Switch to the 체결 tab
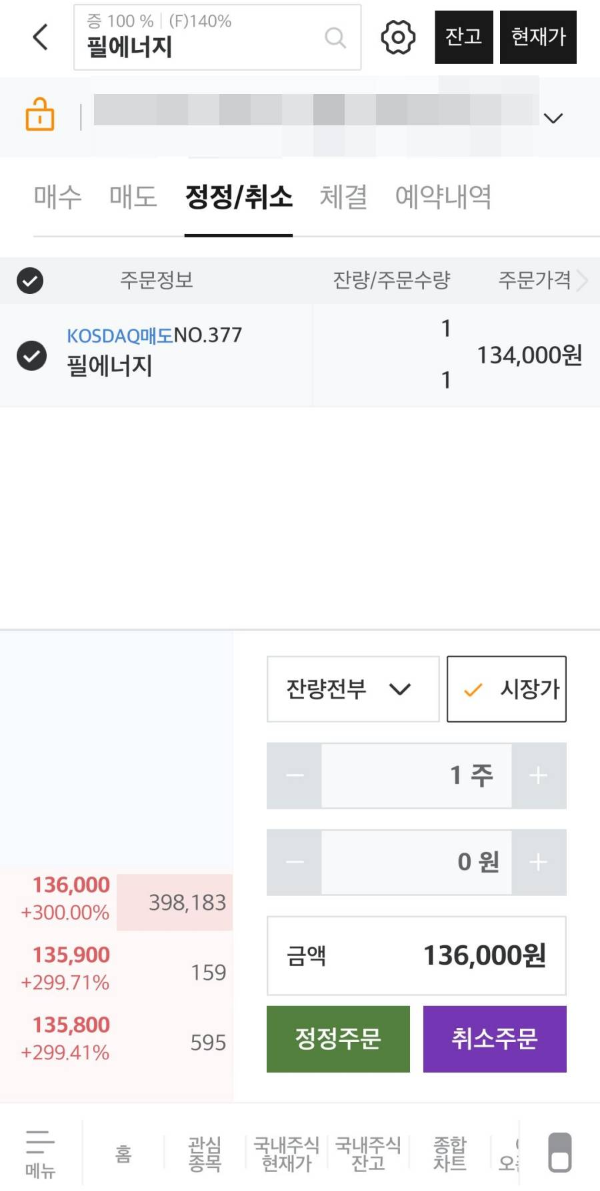This screenshot has width=600, height=1191. tap(343, 197)
